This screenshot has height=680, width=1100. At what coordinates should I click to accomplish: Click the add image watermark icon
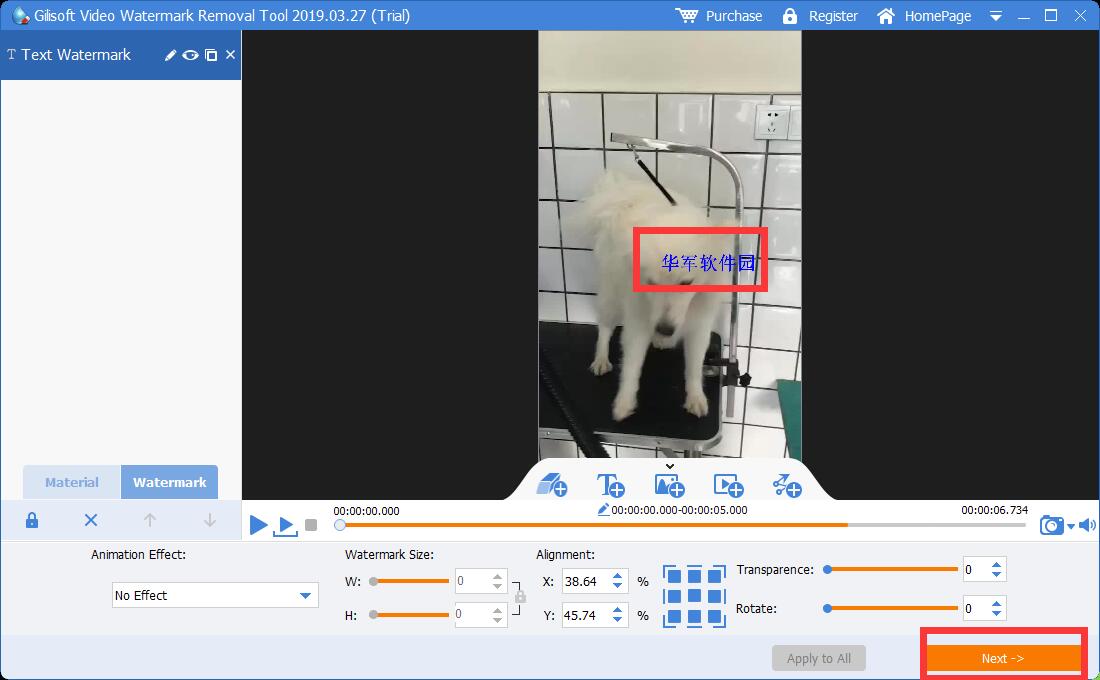(669, 485)
